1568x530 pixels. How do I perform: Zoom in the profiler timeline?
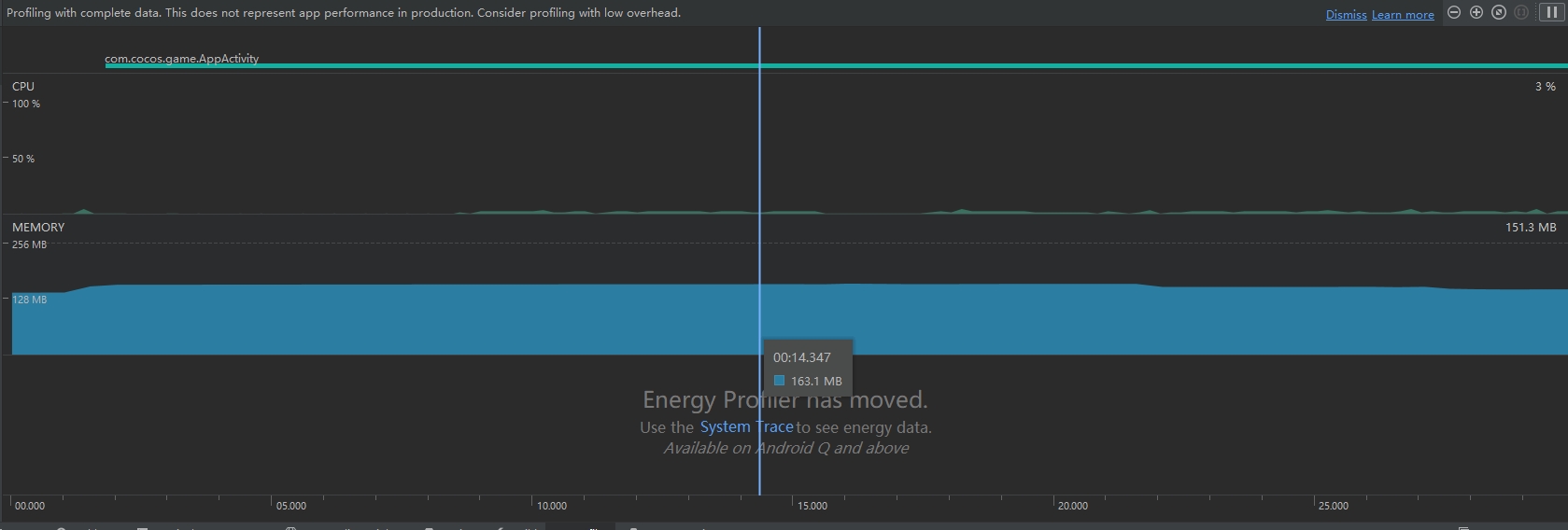coord(1476,12)
